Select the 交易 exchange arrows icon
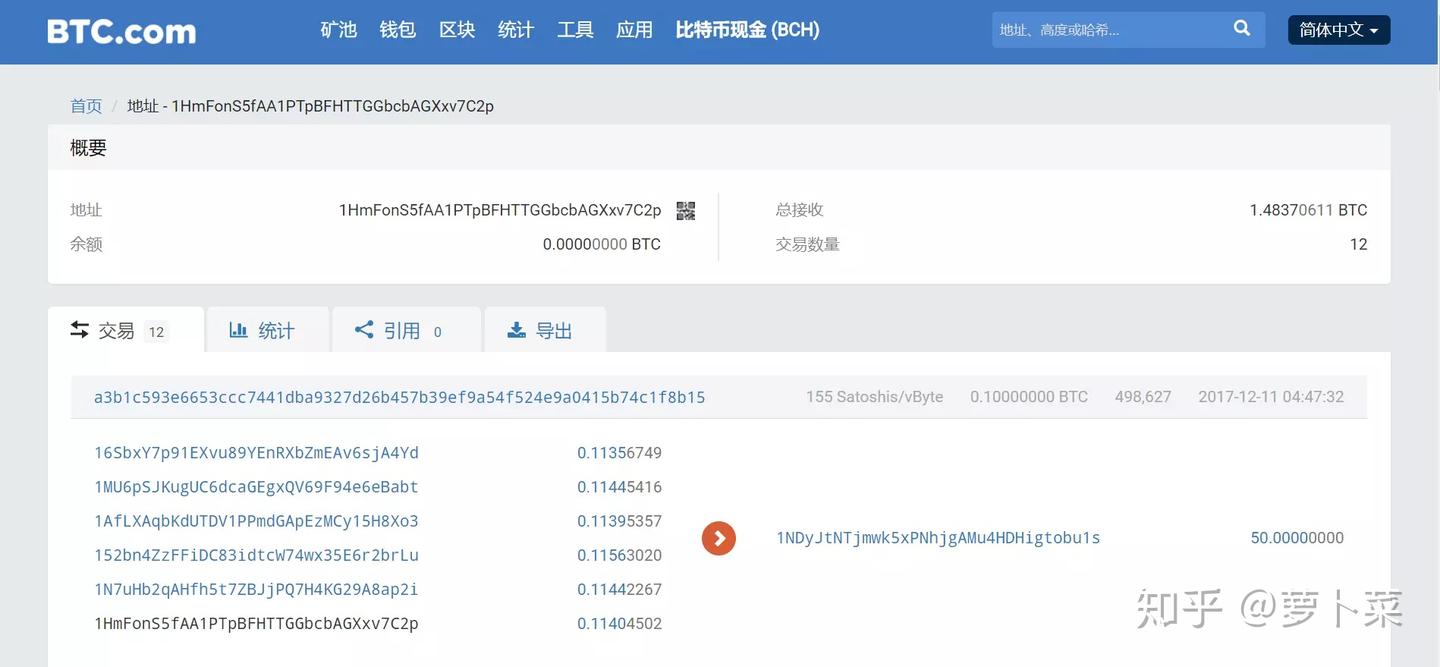 coord(80,327)
